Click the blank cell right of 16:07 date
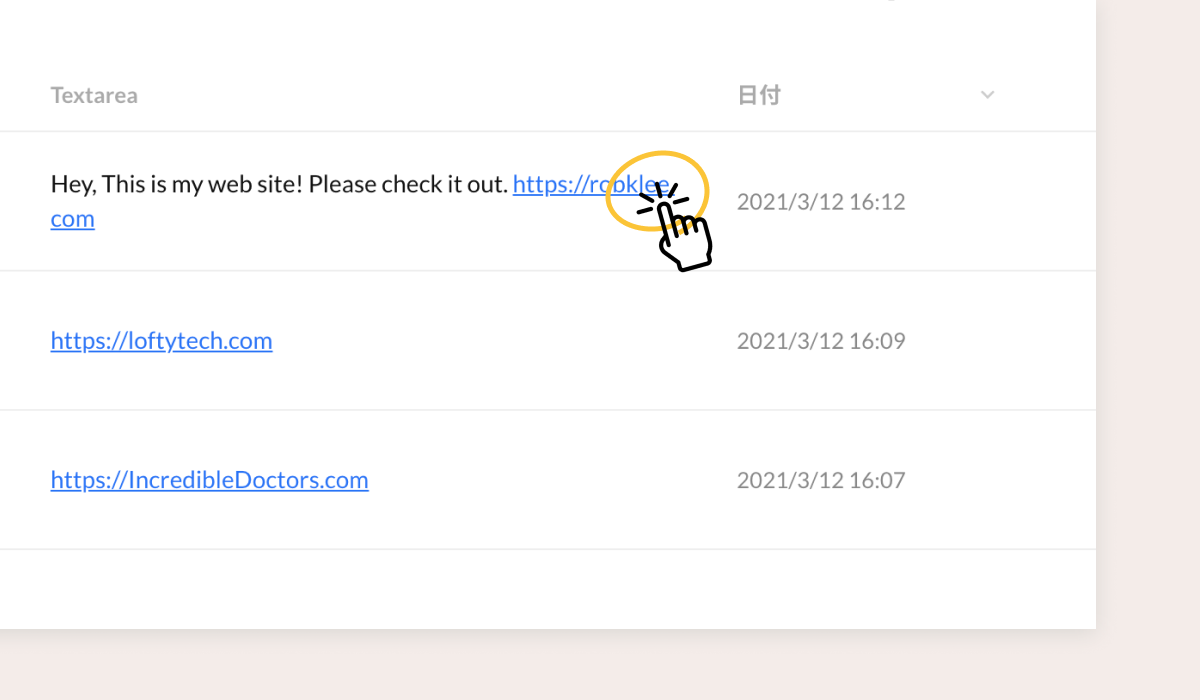 point(1000,480)
